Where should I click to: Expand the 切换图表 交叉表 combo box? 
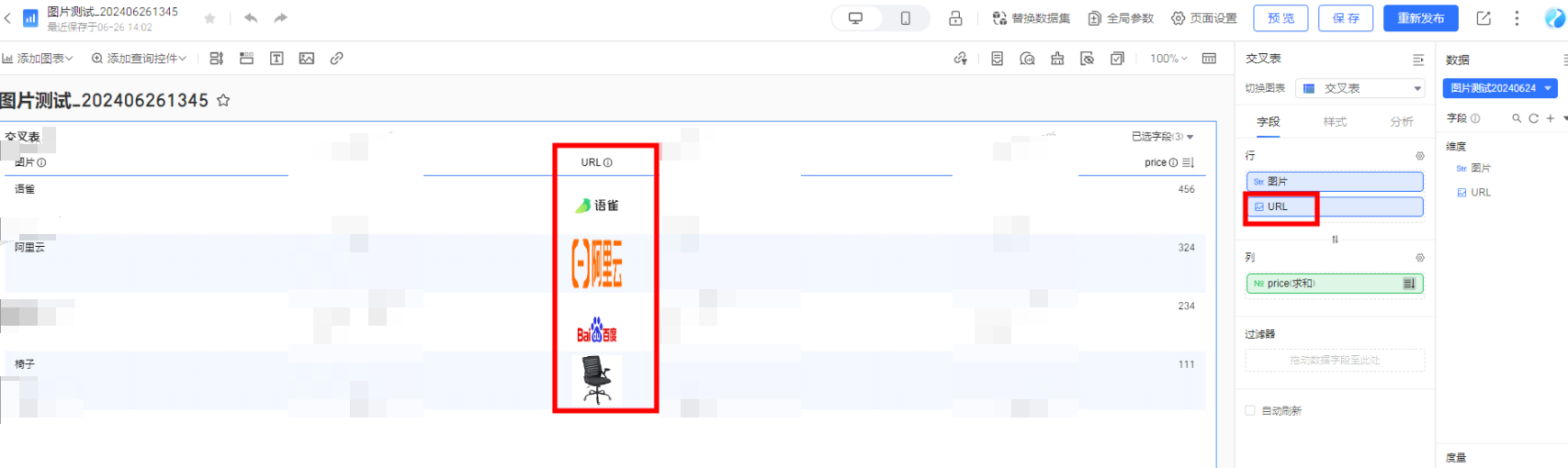[1359, 89]
